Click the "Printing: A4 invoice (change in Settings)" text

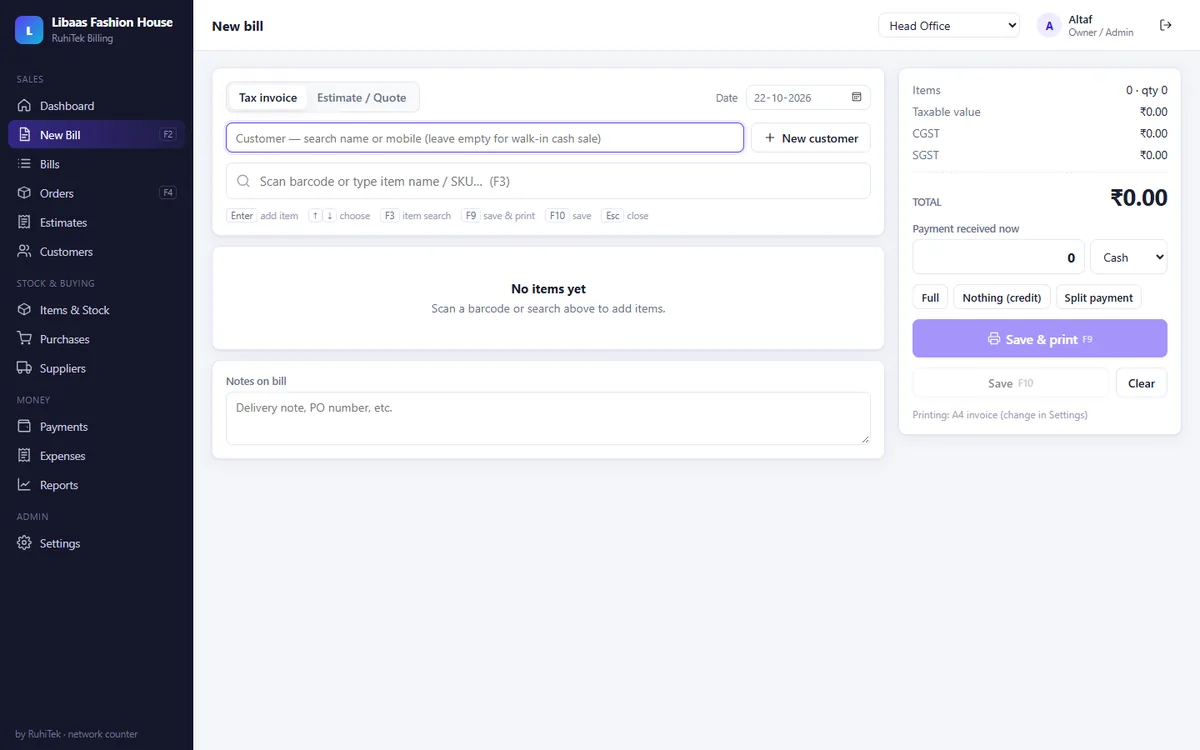[x=1000, y=414]
